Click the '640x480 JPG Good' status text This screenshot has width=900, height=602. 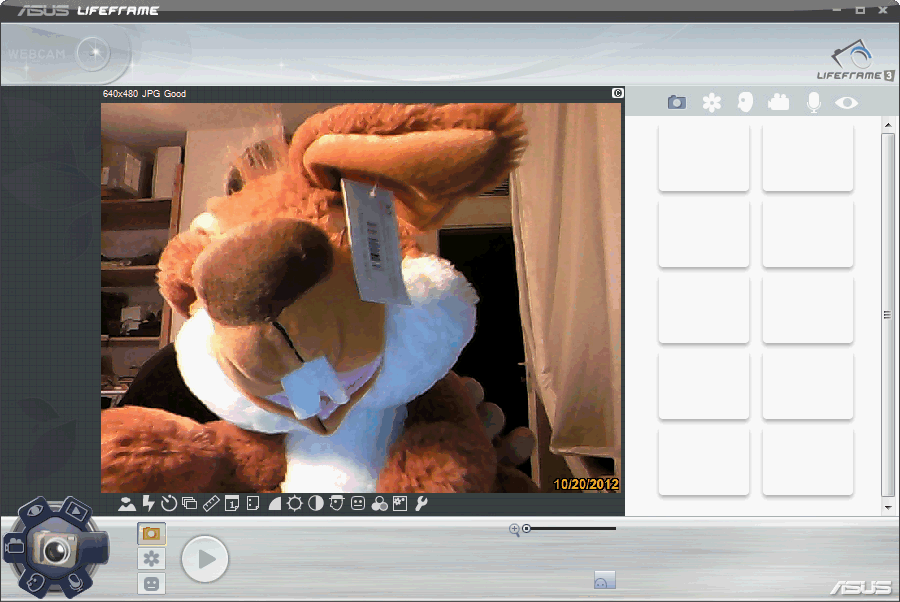pos(144,94)
